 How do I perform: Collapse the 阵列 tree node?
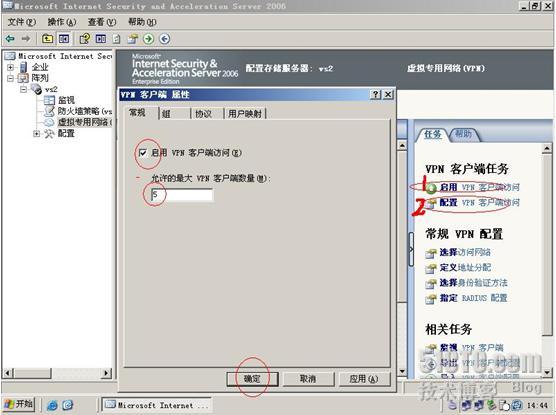pos(11,78)
